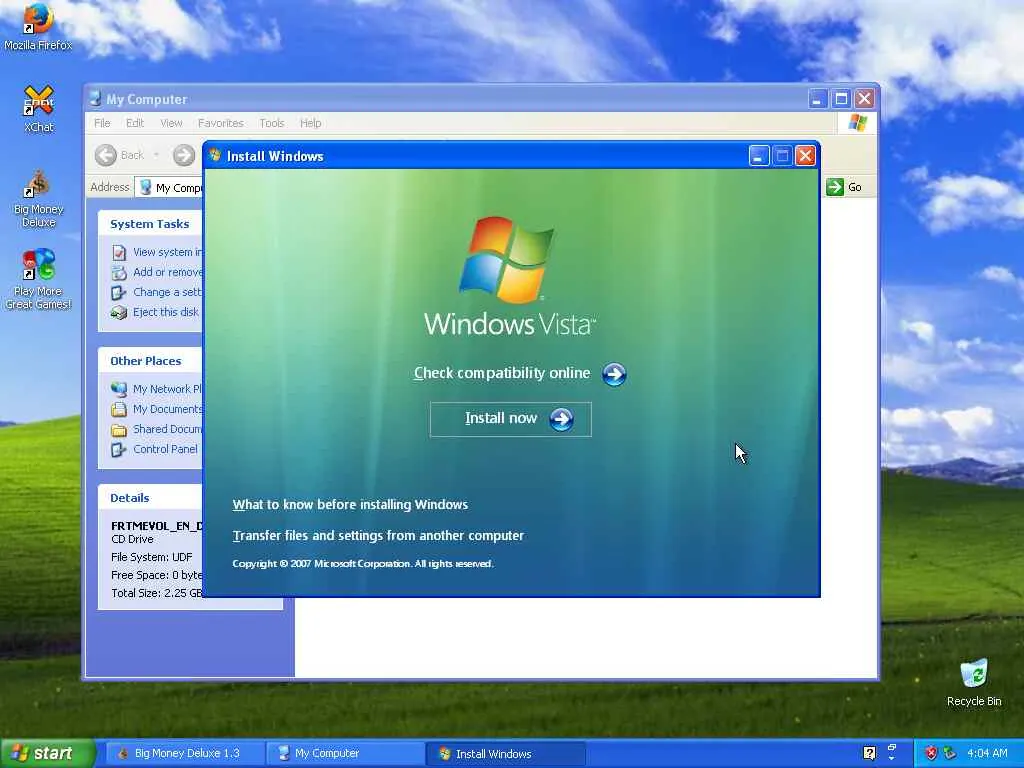This screenshot has height=768, width=1024.
Task: Click Back button in My Computer toolbar
Action: (x=120, y=155)
